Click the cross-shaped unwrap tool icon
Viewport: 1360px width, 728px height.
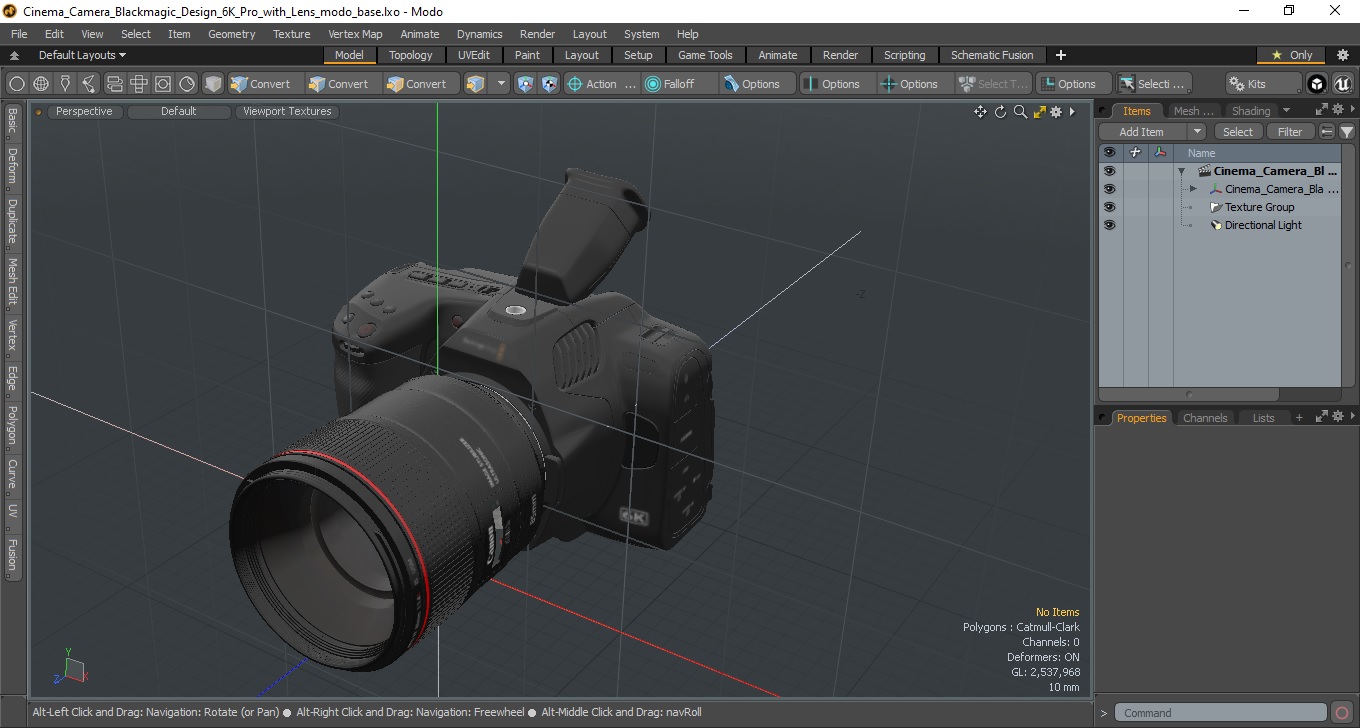pyautogui.click(x=139, y=84)
